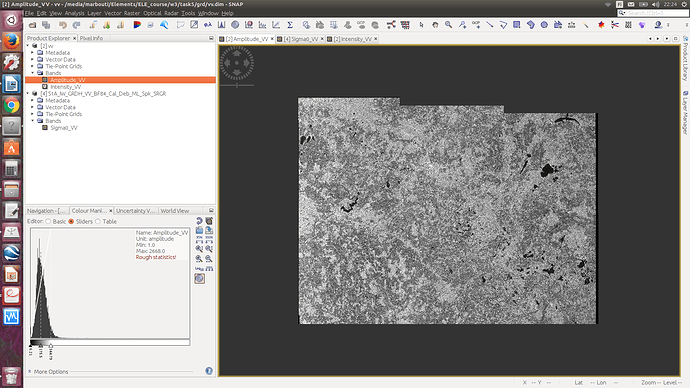Select the GCP placing tool
690x388 pixels.
click(x=476, y=25)
